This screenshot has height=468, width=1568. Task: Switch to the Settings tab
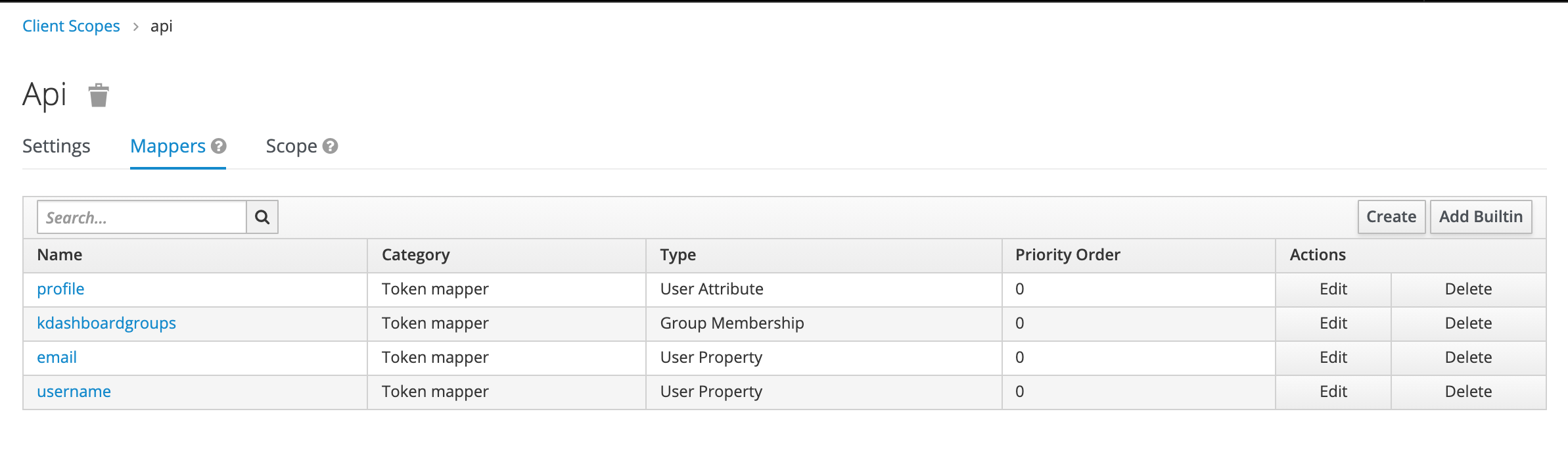[56, 146]
